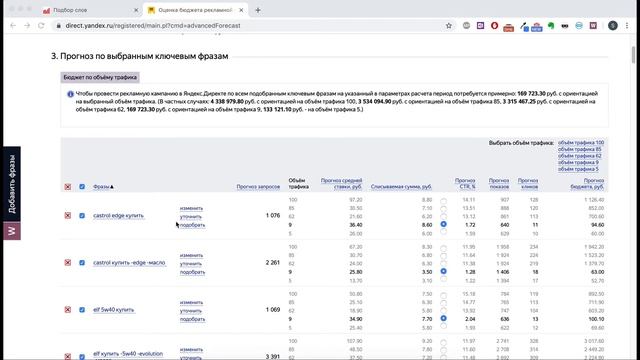Viewport: 640px width, 360px height.
Task: Go forward in browser history
Action: point(27,25)
